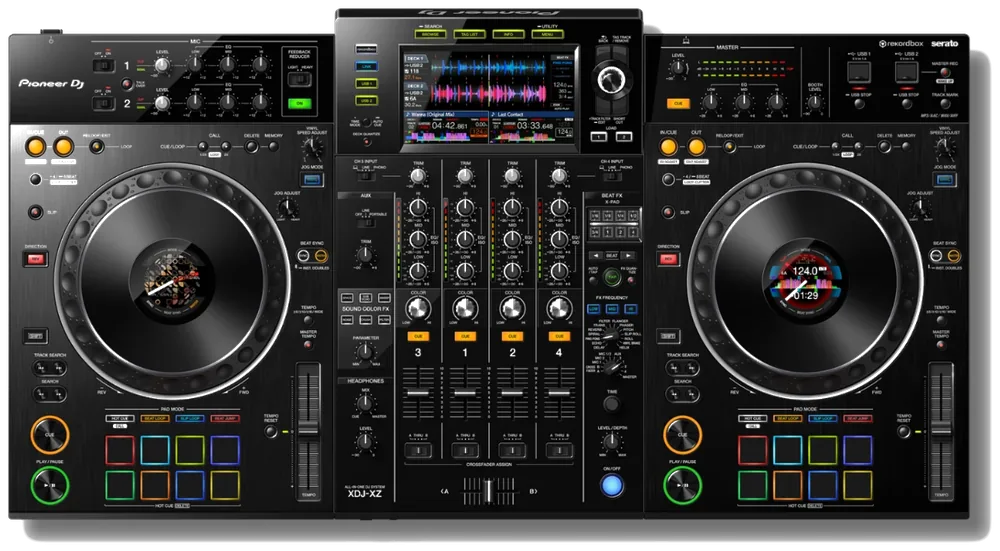
Task: Toggle the blue Beat FX ON/OFF button
Action: pyautogui.click(x=612, y=486)
